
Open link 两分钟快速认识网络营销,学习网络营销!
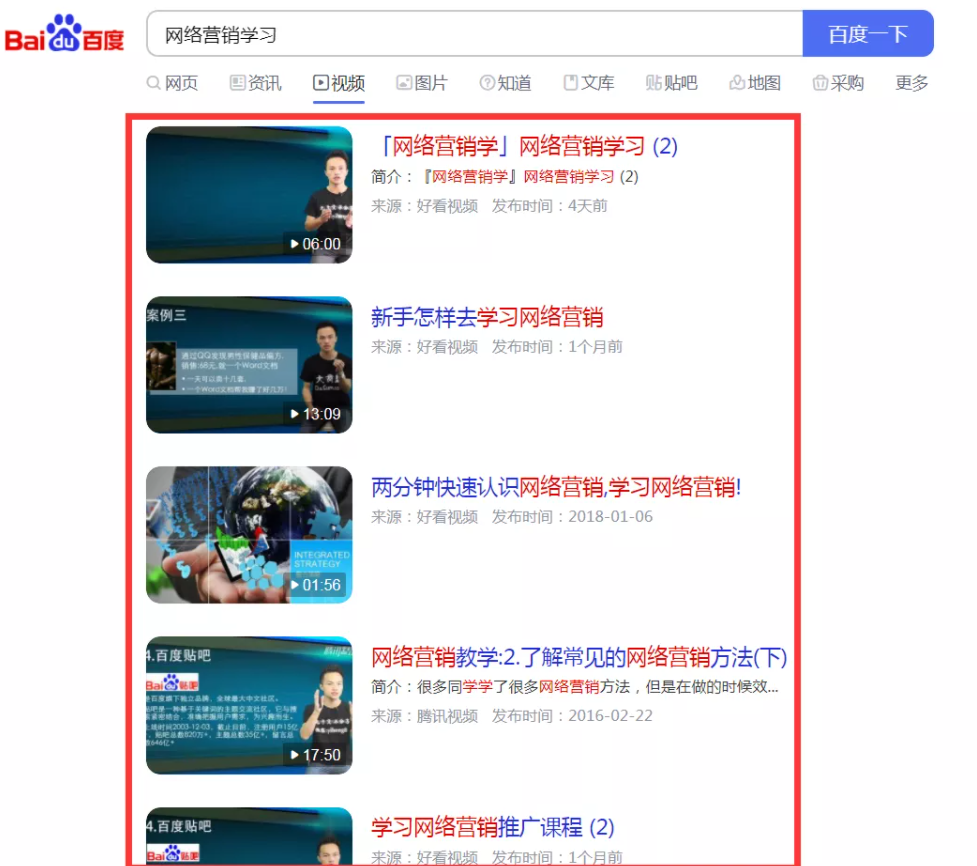pos(556,487)
